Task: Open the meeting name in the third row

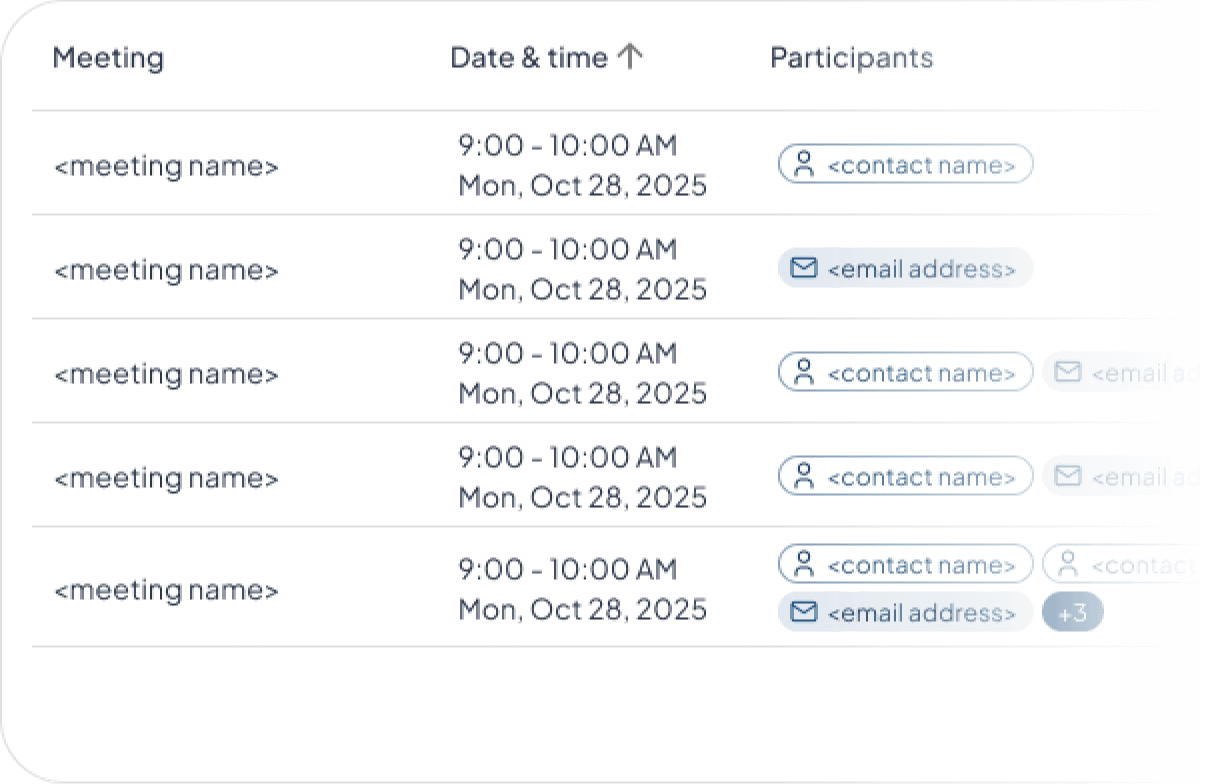Action: point(166,374)
